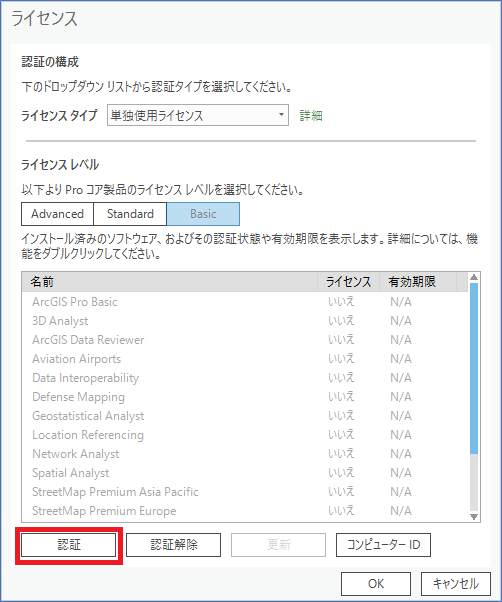Image resolution: width=502 pixels, height=602 pixels.
Task: Confirm with the OK button
Action: point(376,584)
